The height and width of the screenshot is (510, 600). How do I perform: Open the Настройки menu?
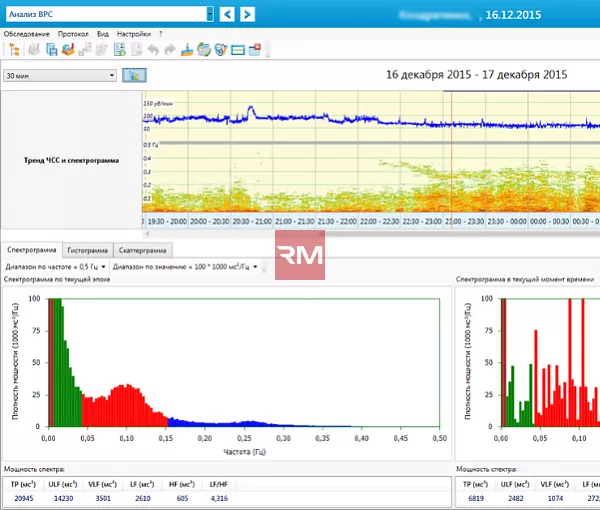[134, 34]
